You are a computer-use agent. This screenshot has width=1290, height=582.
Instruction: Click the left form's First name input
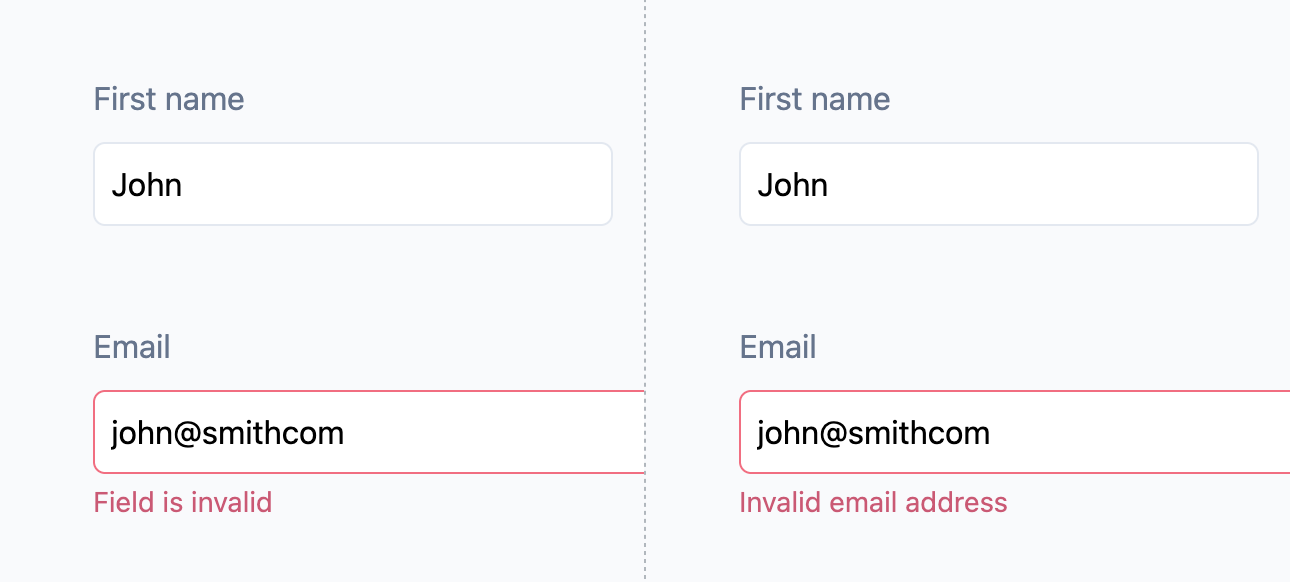pyautogui.click(x=352, y=184)
